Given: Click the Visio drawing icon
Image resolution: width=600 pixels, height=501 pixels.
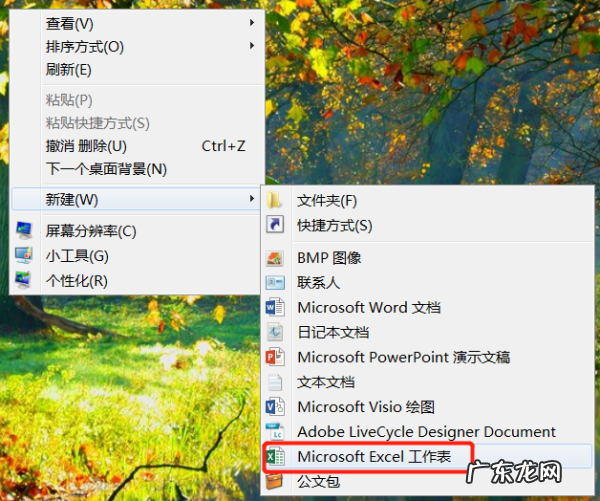Looking at the screenshot, I should tap(275, 407).
